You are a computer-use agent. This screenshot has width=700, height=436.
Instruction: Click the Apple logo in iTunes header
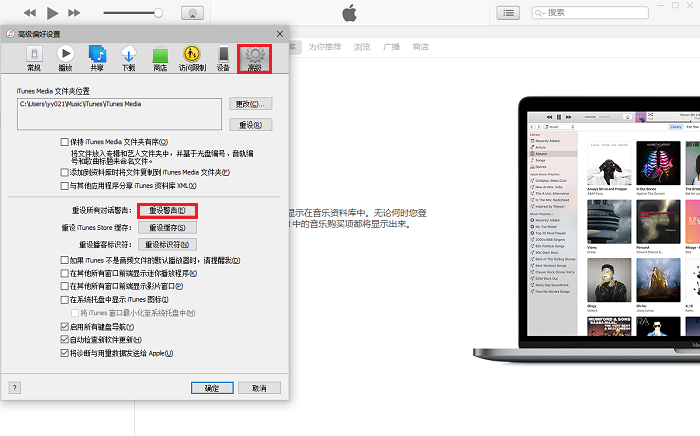click(x=350, y=13)
